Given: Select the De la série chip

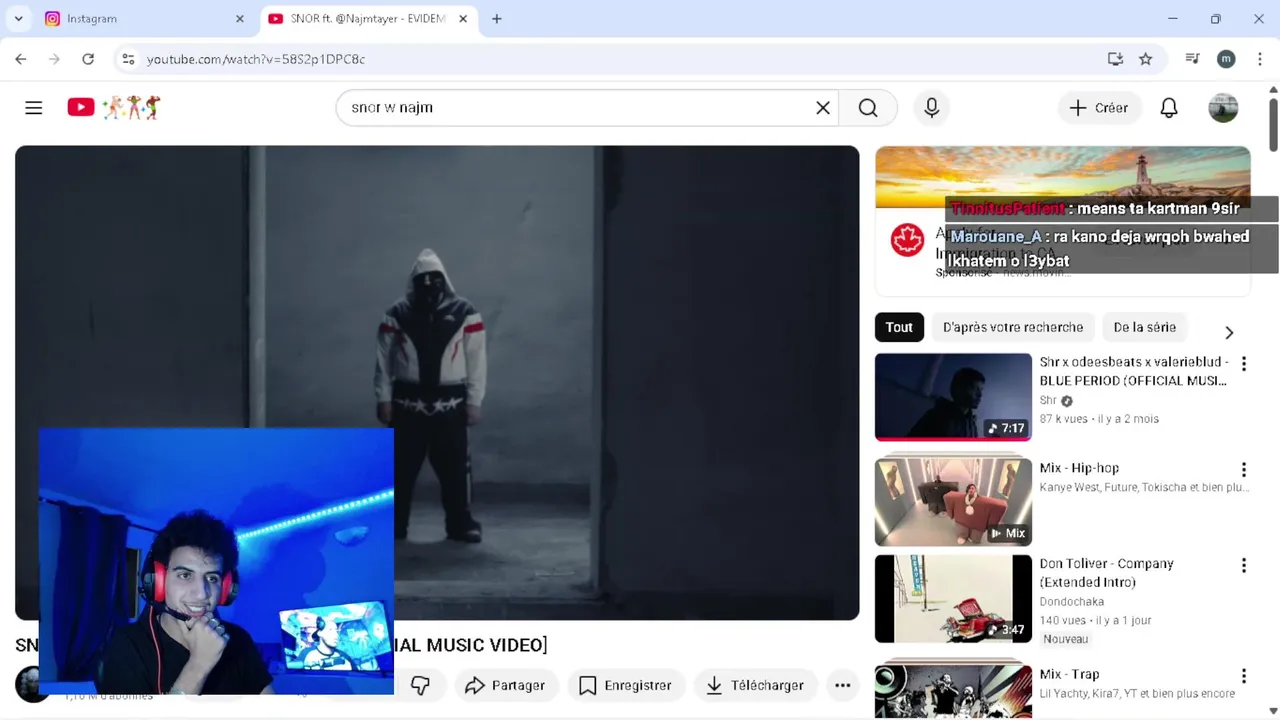Looking at the screenshot, I should pos(1145,327).
